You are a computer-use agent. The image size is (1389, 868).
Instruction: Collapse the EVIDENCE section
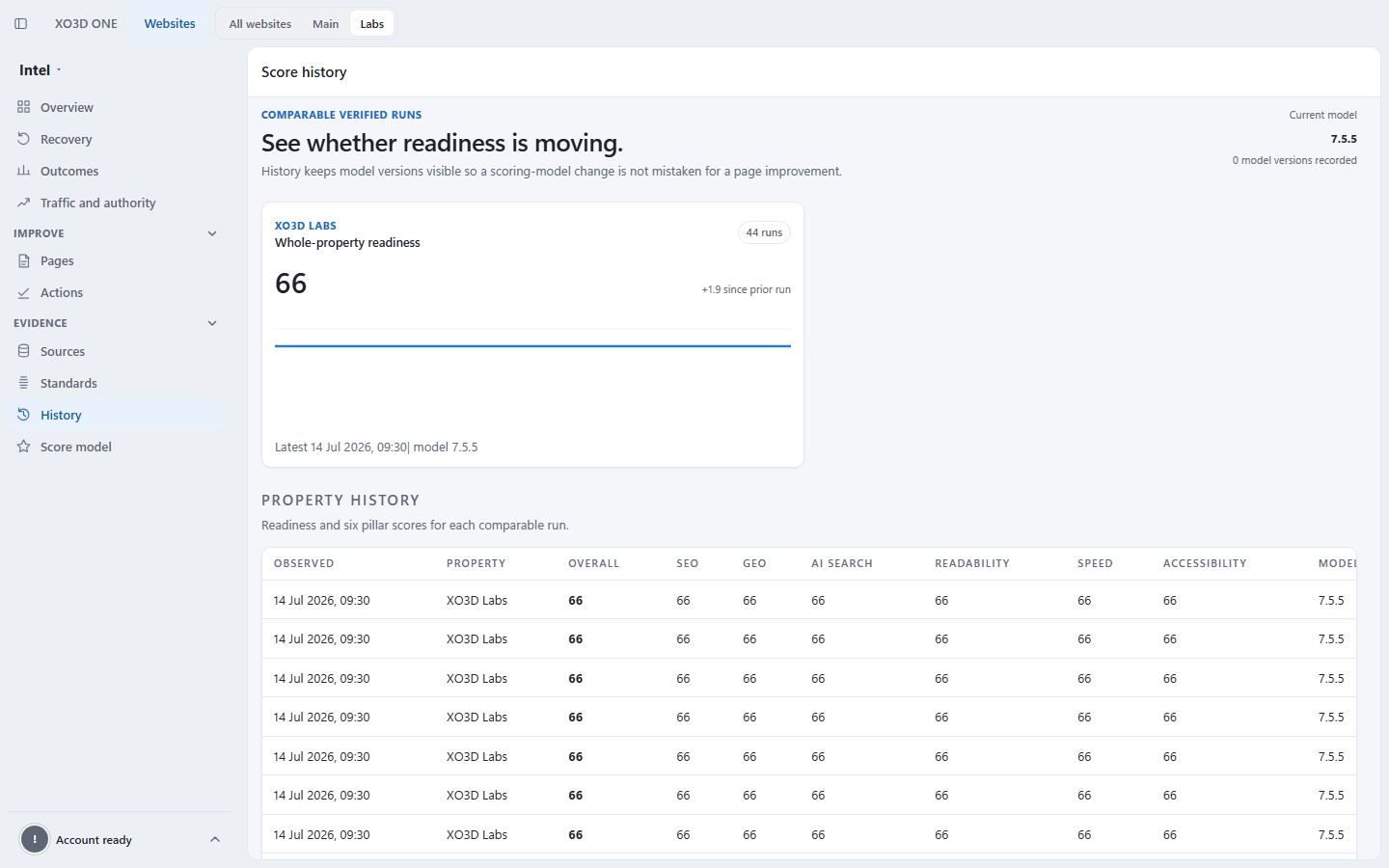(212, 323)
